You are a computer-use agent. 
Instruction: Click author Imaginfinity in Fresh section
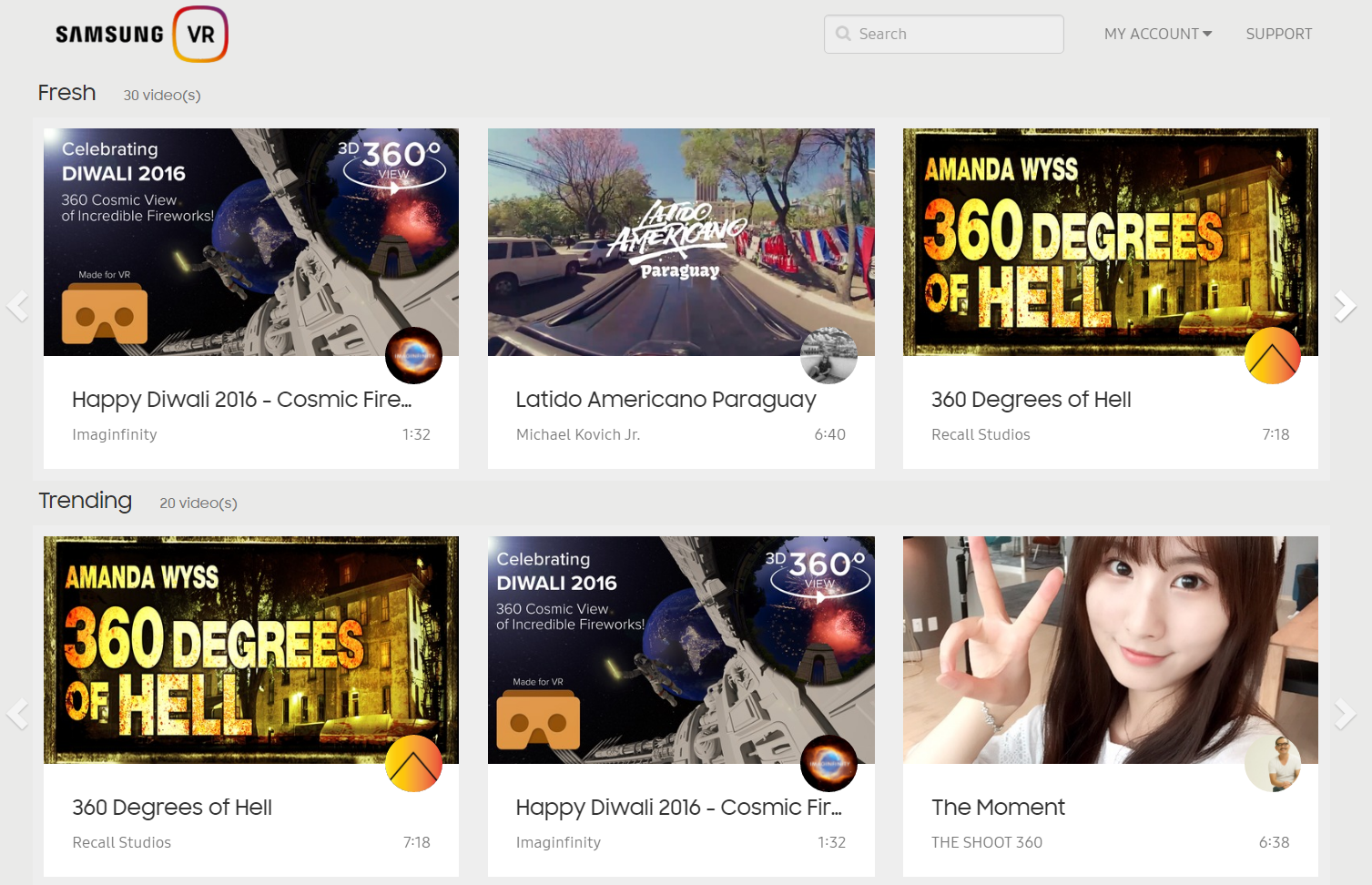click(115, 434)
